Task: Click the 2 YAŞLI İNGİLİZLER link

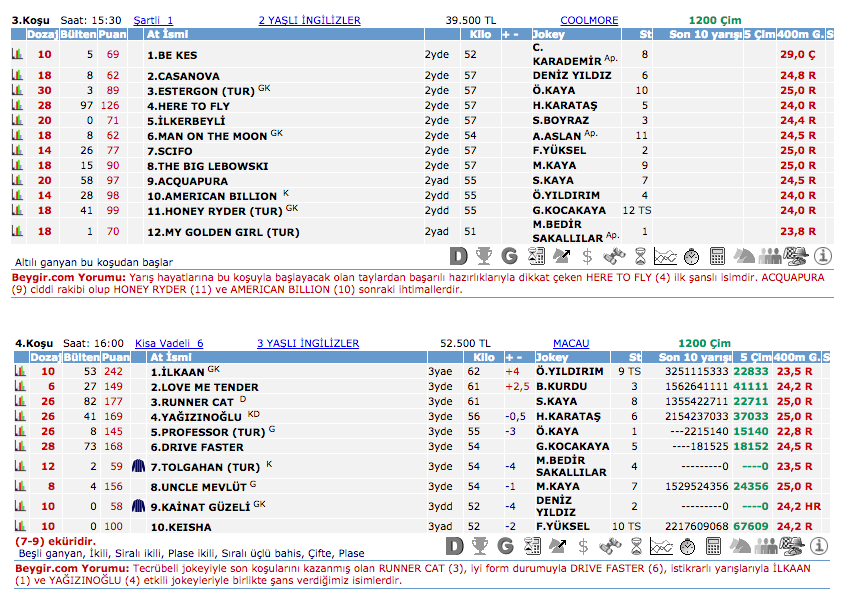Action: (309, 20)
